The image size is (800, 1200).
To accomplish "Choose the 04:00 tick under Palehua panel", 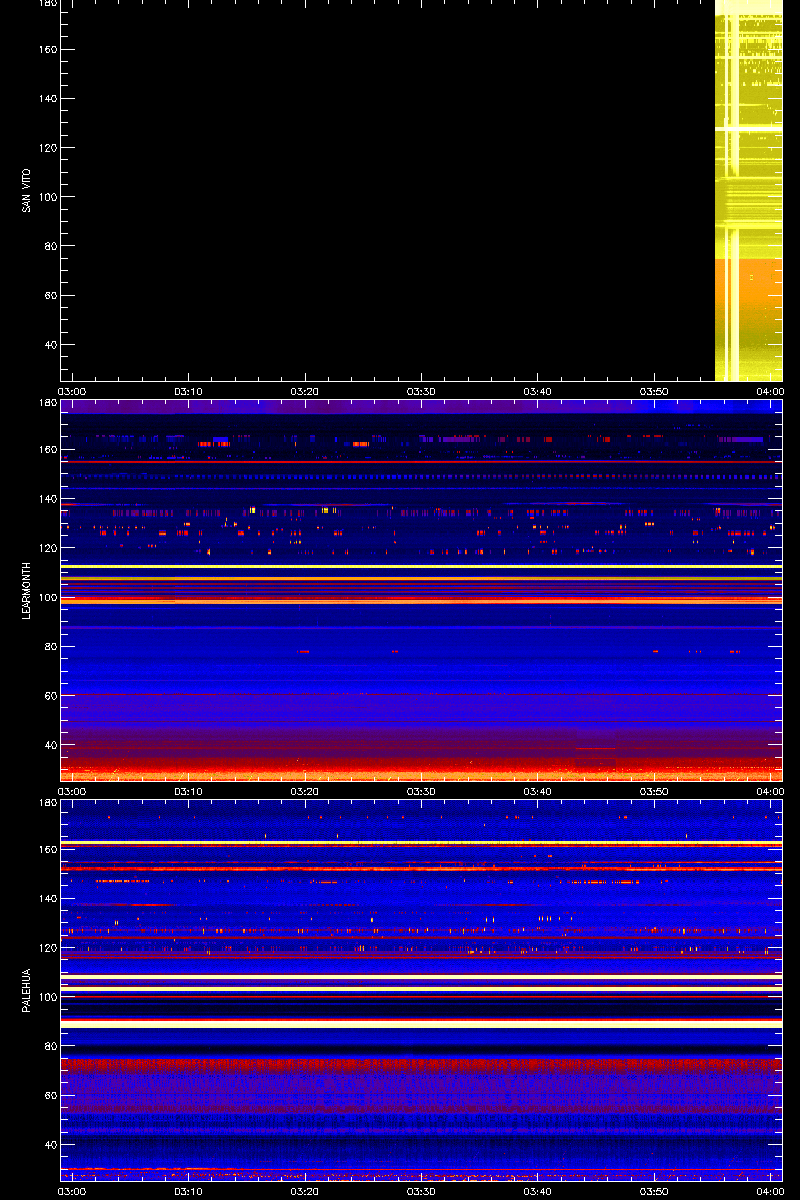I will [769, 1191].
